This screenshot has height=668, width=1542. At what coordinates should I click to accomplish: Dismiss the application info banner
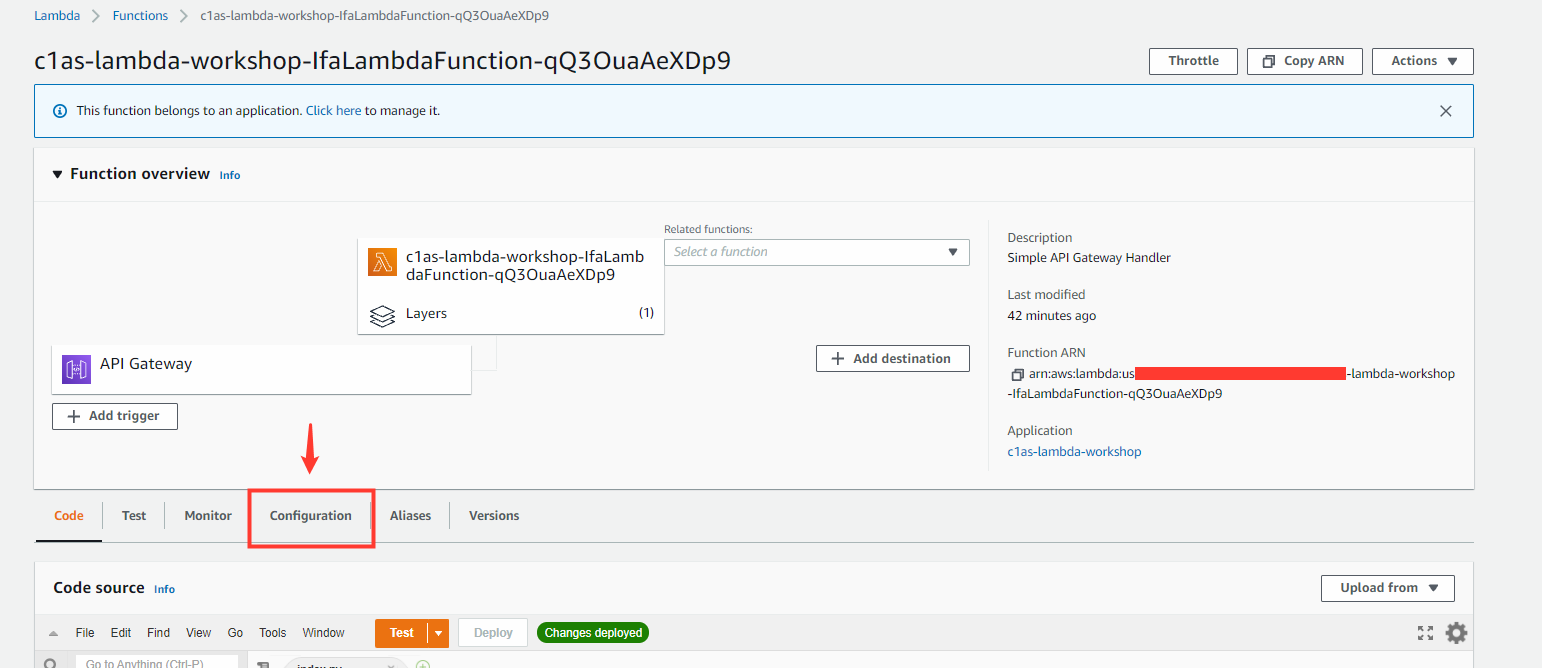pyautogui.click(x=1445, y=111)
